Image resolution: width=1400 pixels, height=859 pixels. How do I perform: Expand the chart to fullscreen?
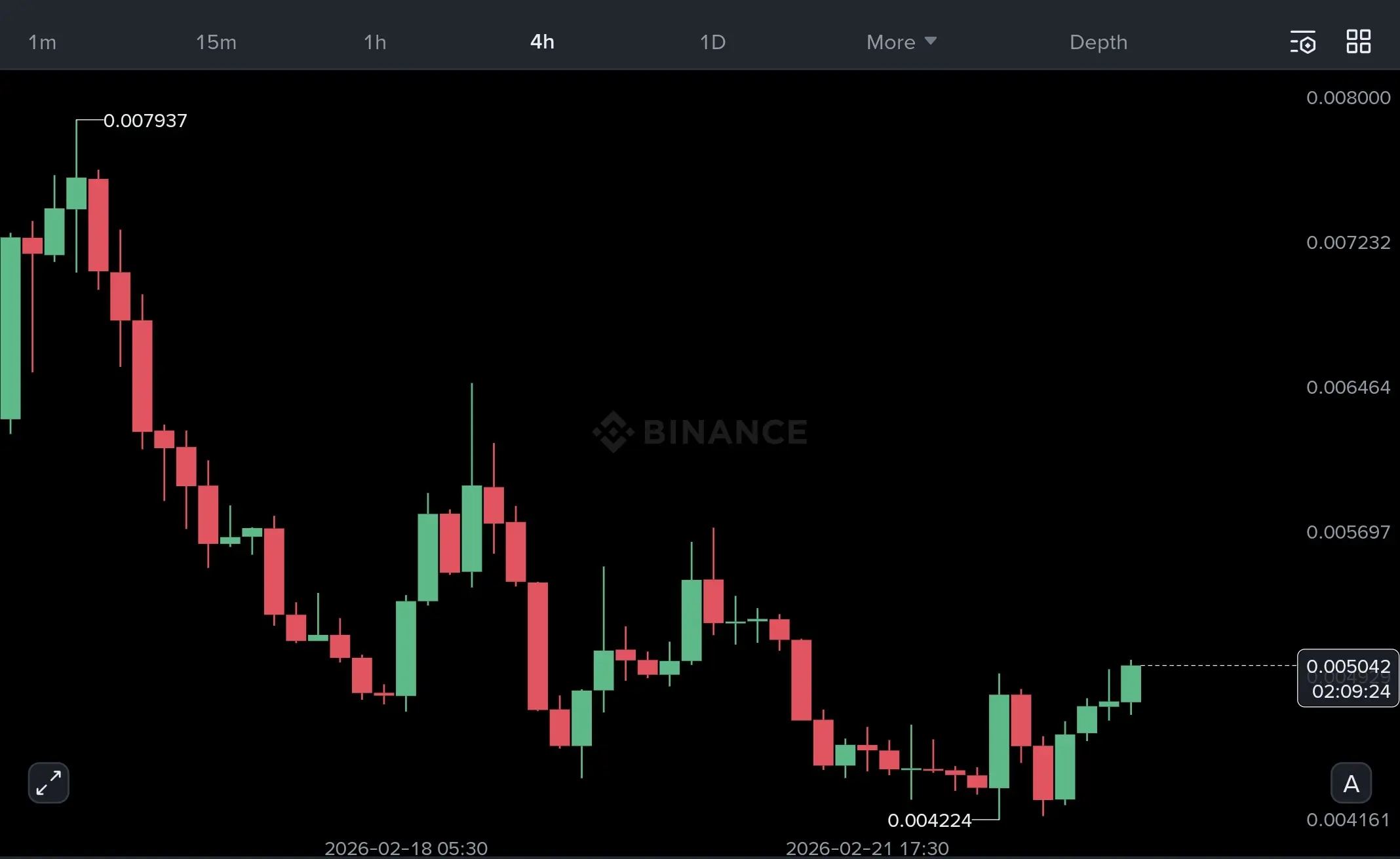49,782
